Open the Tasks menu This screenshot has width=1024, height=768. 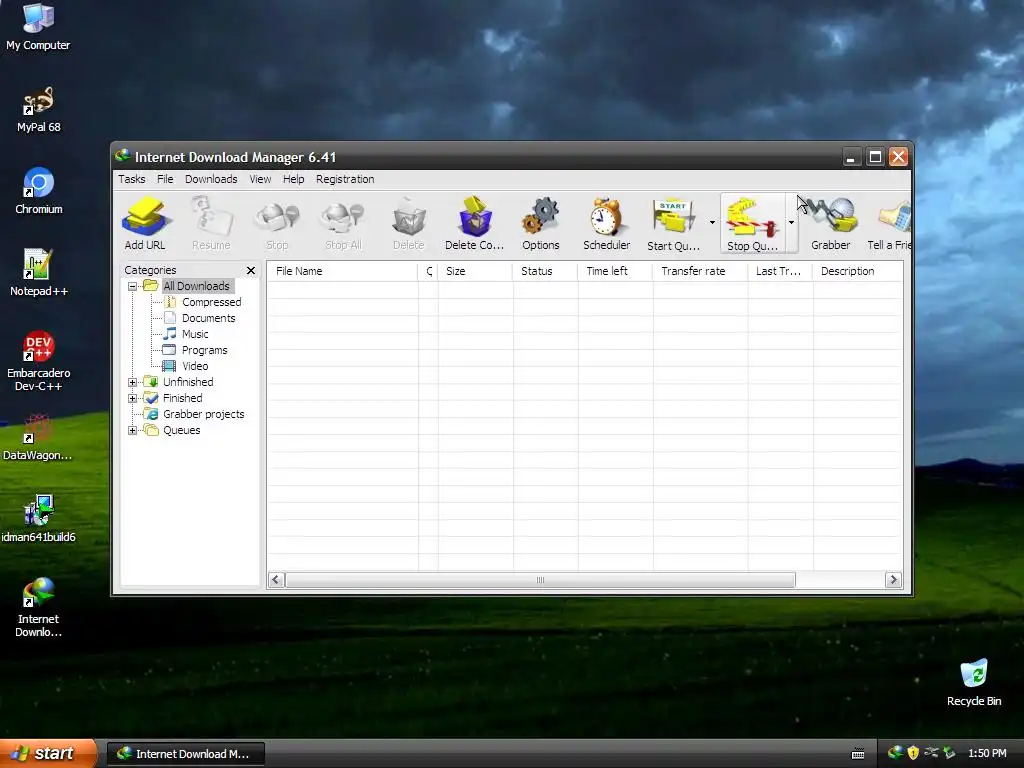131,179
